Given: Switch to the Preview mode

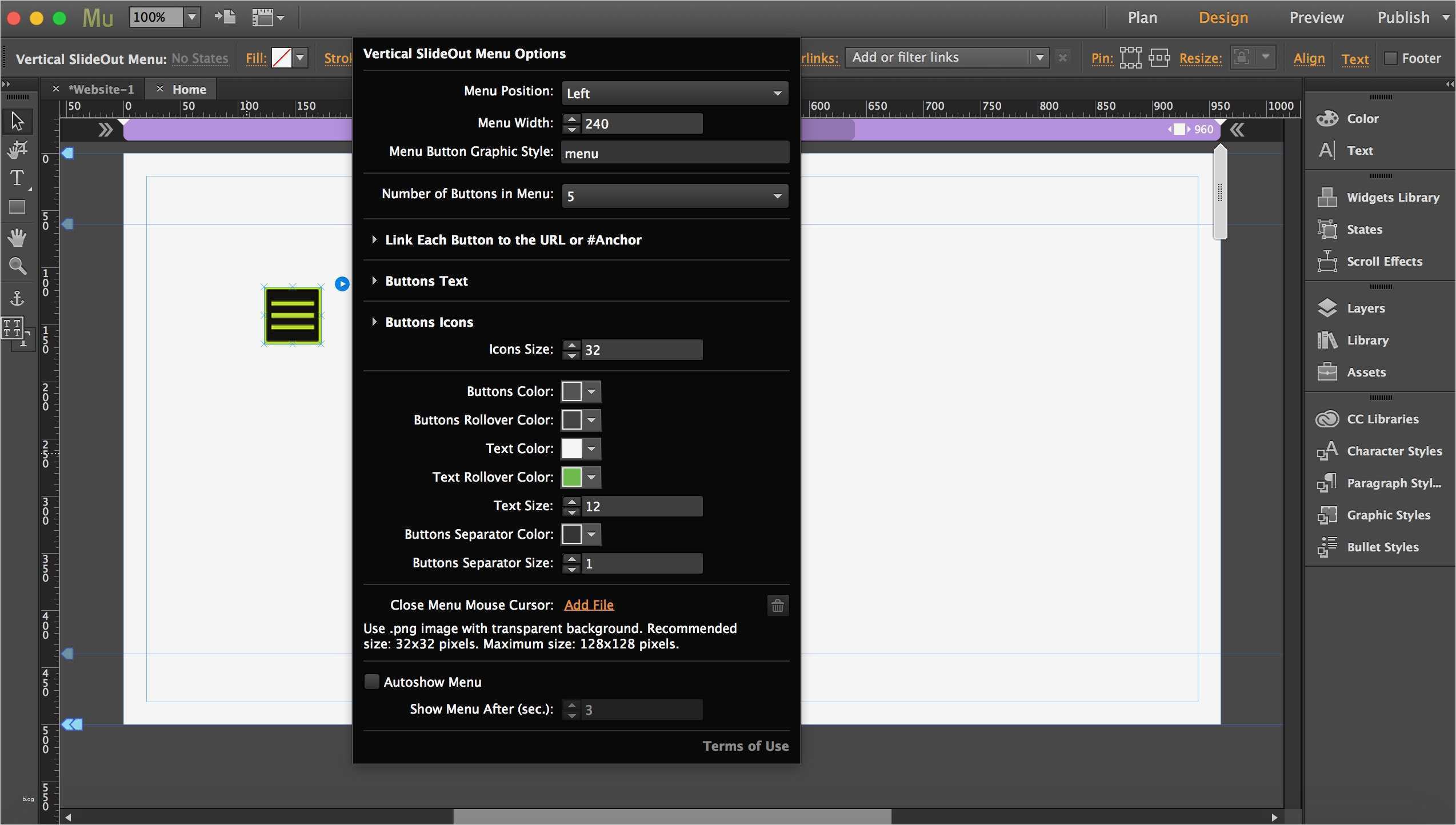Looking at the screenshot, I should tap(1316, 18).
